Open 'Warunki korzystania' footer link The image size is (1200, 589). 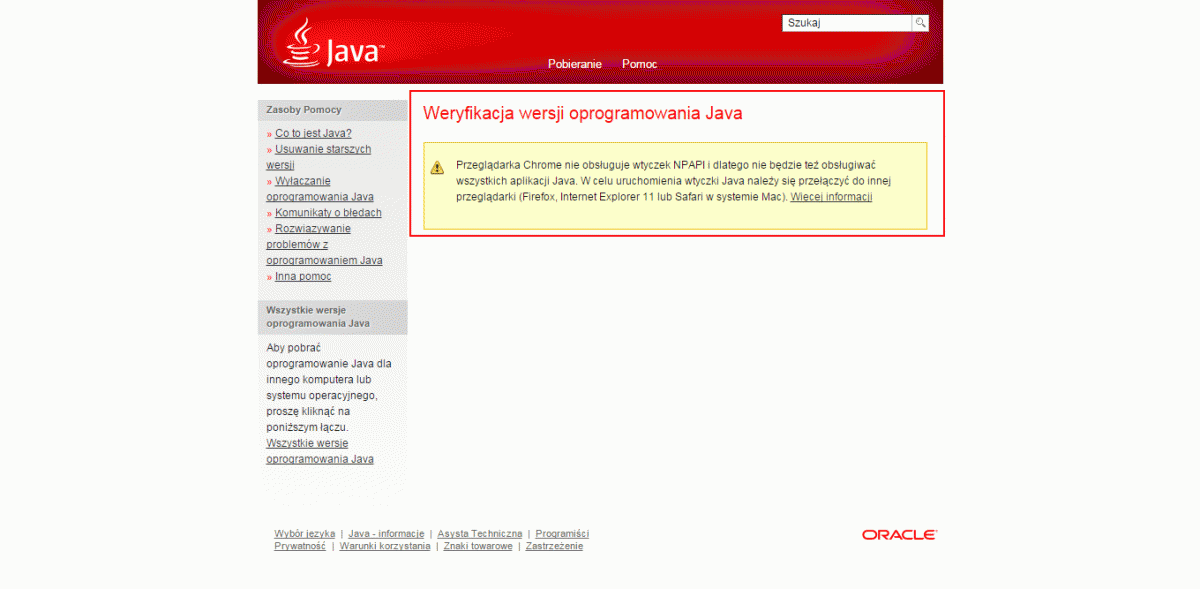385,546
